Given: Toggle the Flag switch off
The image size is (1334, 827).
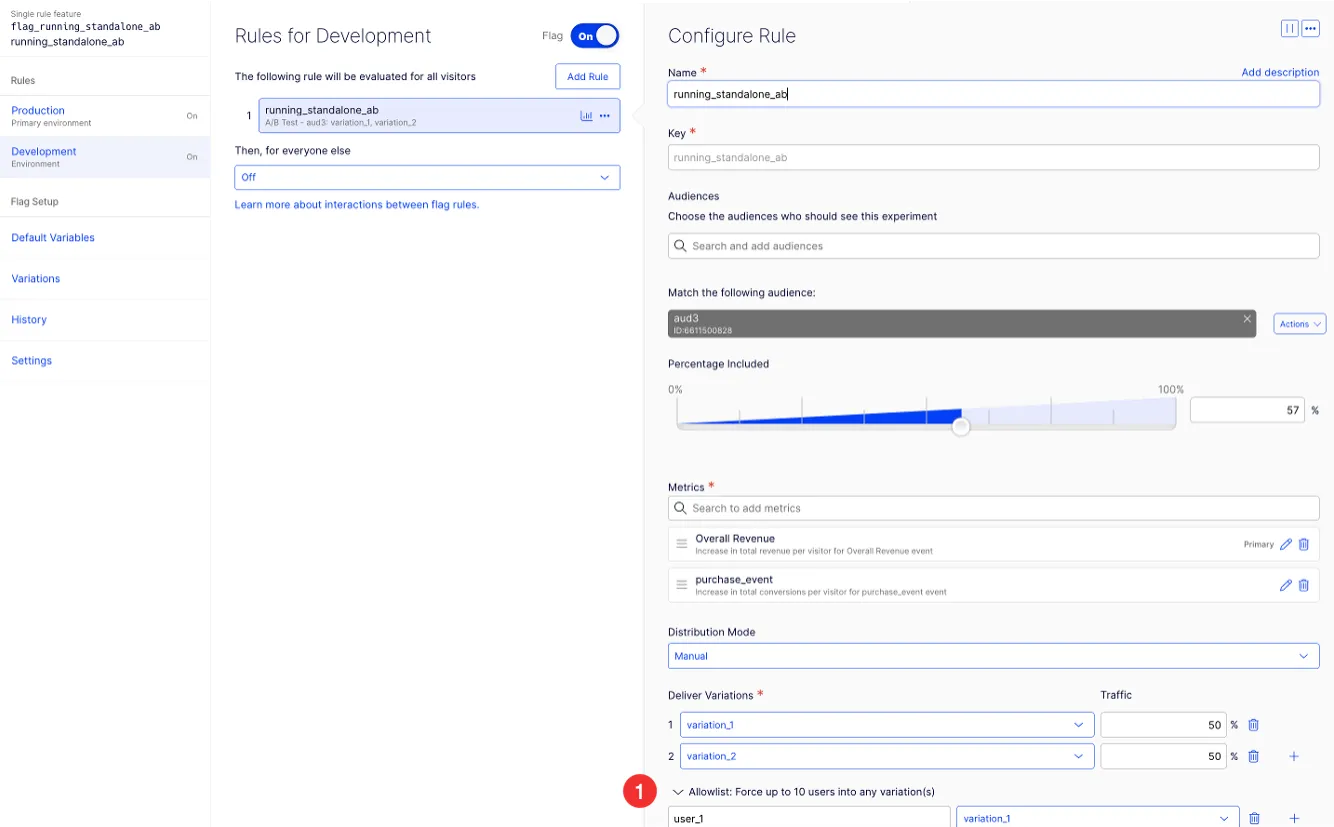Looking at the screenshot, I should point(595,36).
